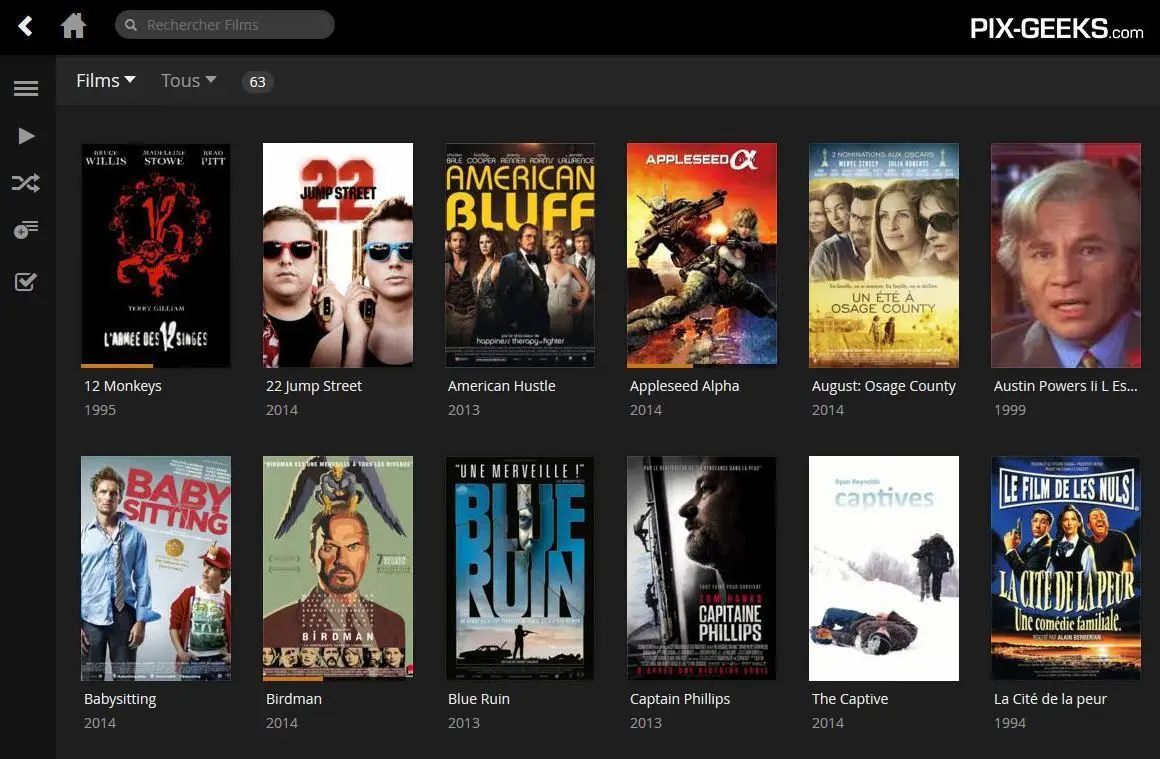This screenshot has width=1160, height=759.
Task: Click the Appleseed Alpha title link
Action: [x=684, y=386]
